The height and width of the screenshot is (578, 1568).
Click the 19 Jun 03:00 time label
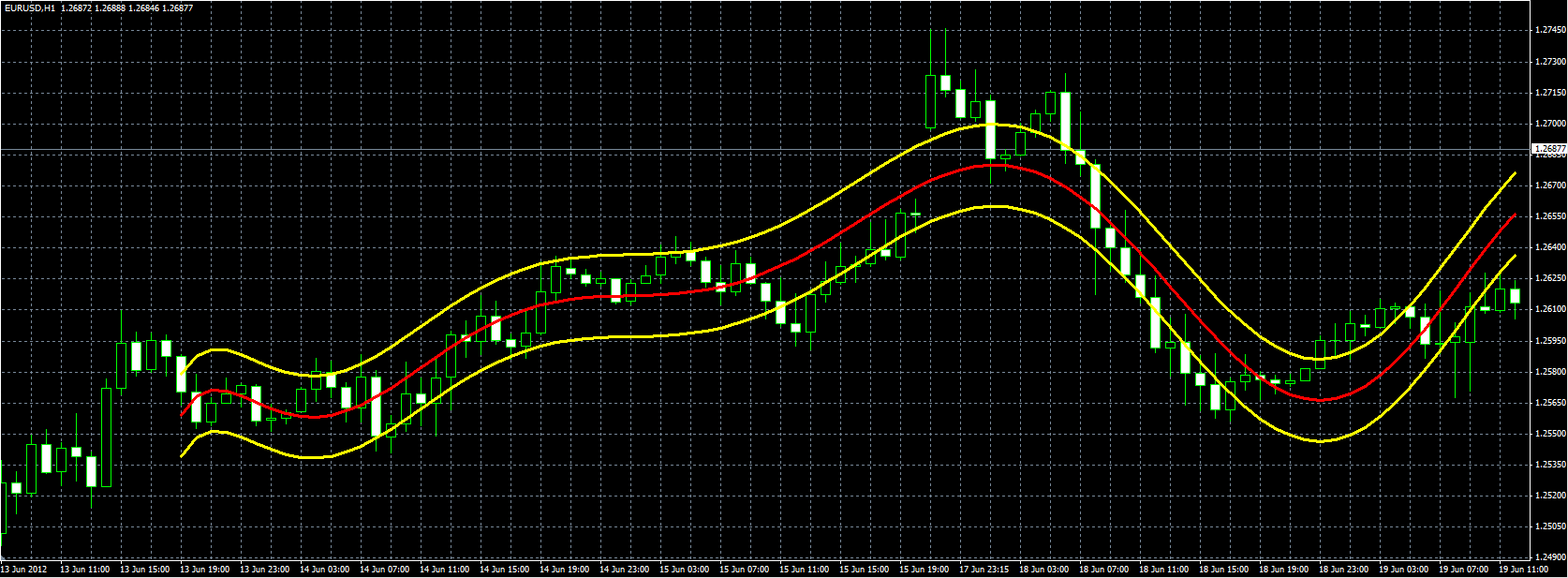pos(1403,570)
